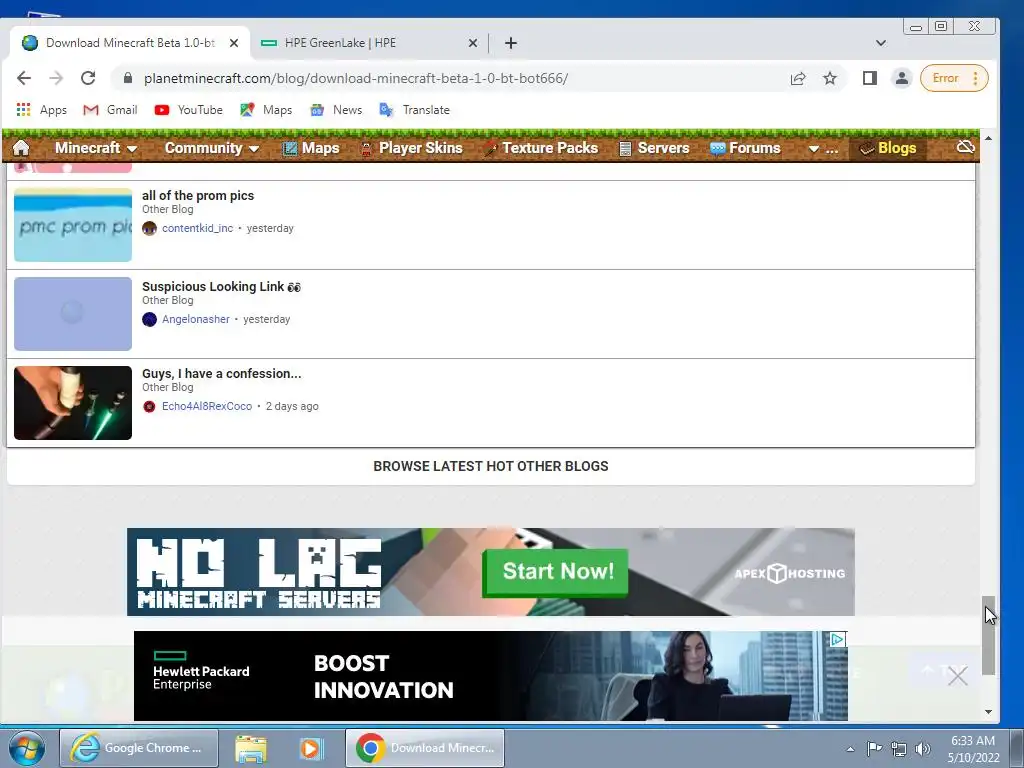Click the Hewlett Packard Enterprise ad banner
Image resolution: width=1024 pixels, height=768 pixels.
coord(490,676)
